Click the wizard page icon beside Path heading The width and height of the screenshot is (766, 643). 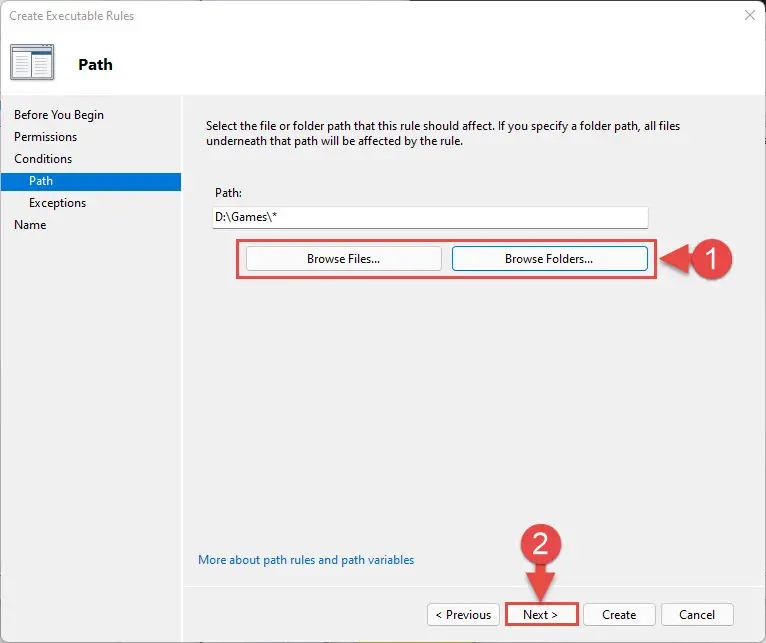click(x=32, y=62)
